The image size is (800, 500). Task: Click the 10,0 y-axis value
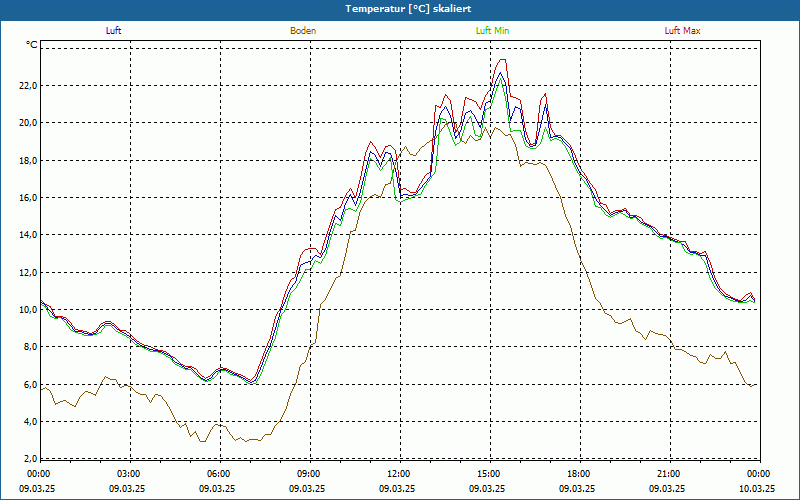(x=28, y=310)
